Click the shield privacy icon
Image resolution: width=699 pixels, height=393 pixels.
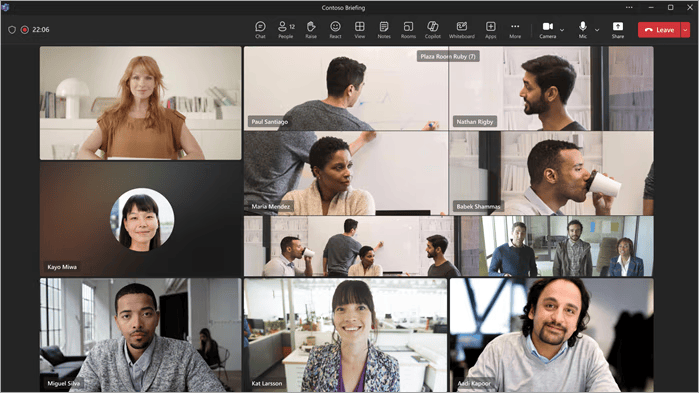(x=12, y=30)
